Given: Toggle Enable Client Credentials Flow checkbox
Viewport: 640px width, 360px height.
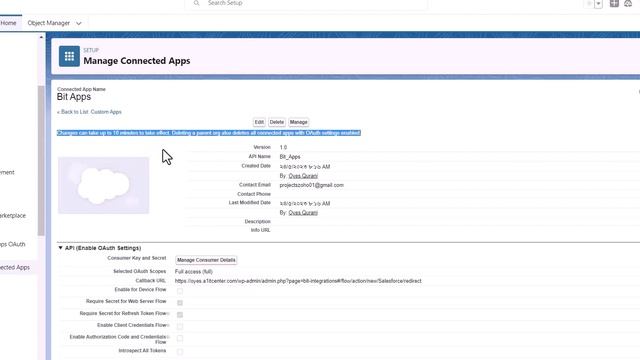Looking at the screenshot, I should 180,327.
